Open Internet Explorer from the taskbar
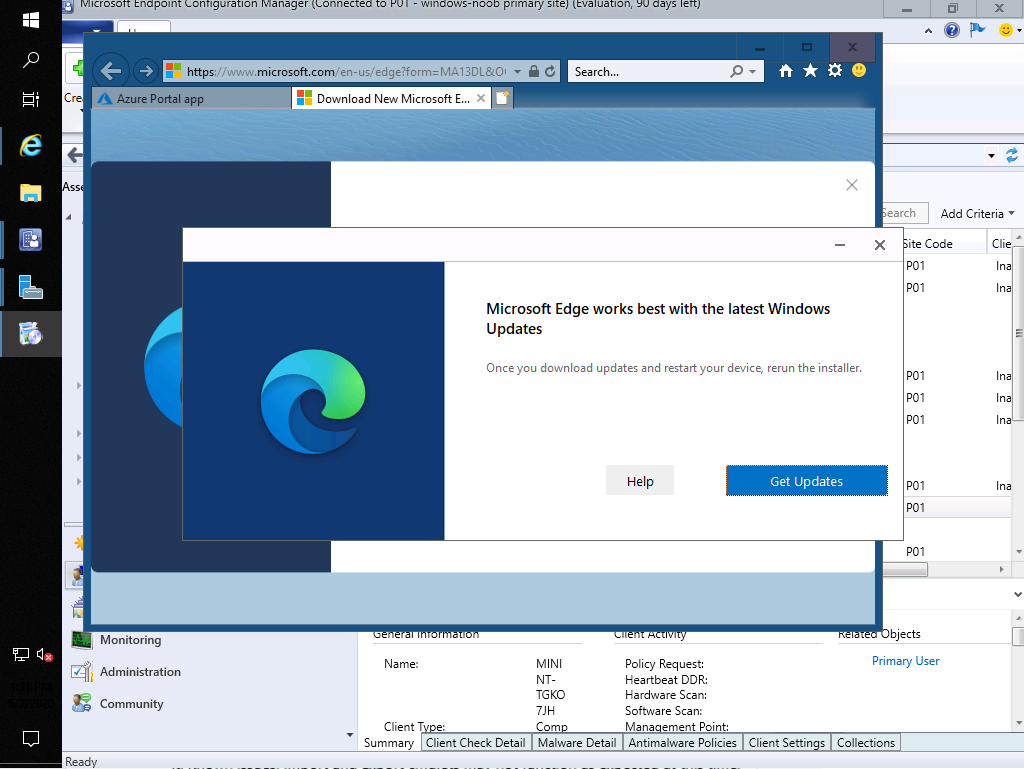The width and height of the screenshot is (1024, 769). point(31,146)
